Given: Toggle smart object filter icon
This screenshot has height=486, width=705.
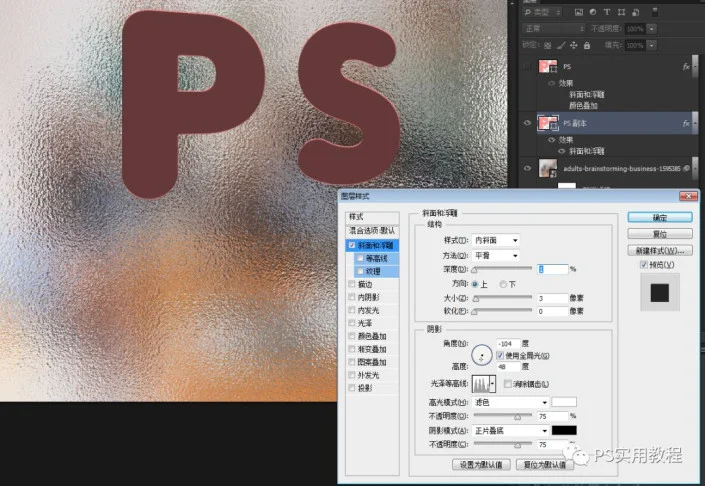Looking at the screenshot, I should point(635,13).
